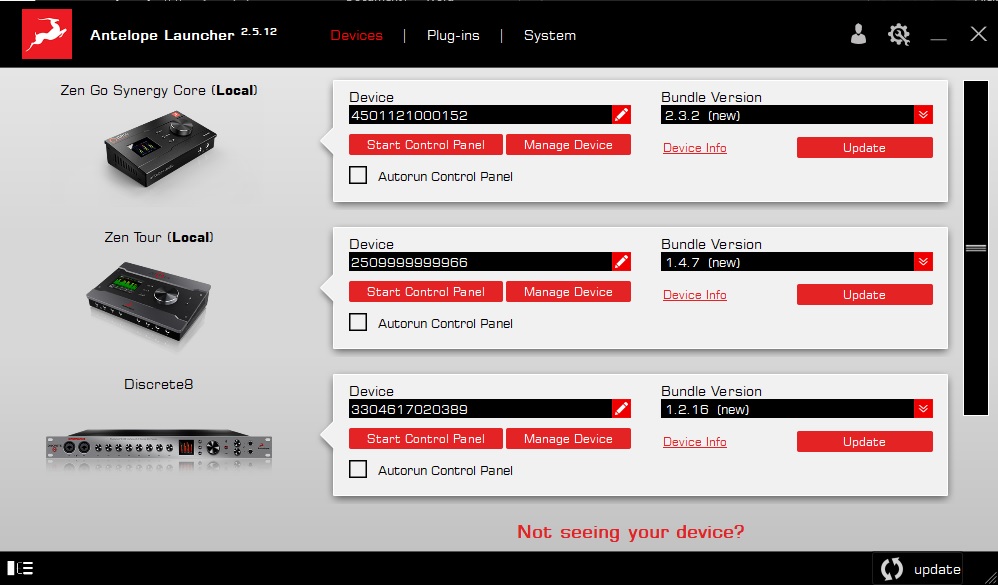998x585 pixels.
Task: Enable Autorun Control Panel for Zen Go Synergy Core
Action: point(358,175)
